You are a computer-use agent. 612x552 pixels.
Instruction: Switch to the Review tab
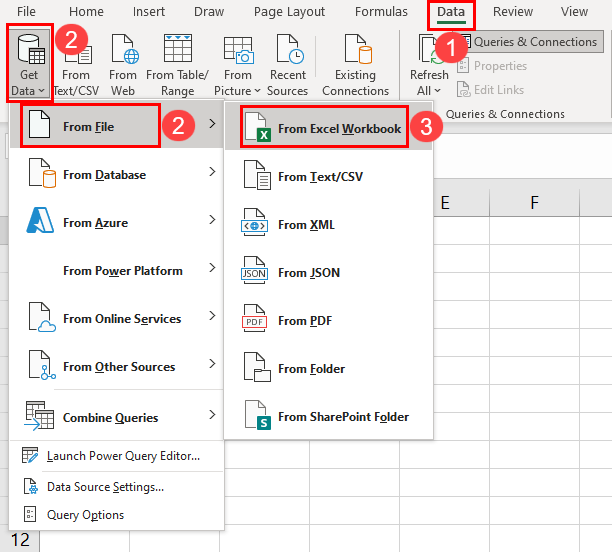[513, 12]
